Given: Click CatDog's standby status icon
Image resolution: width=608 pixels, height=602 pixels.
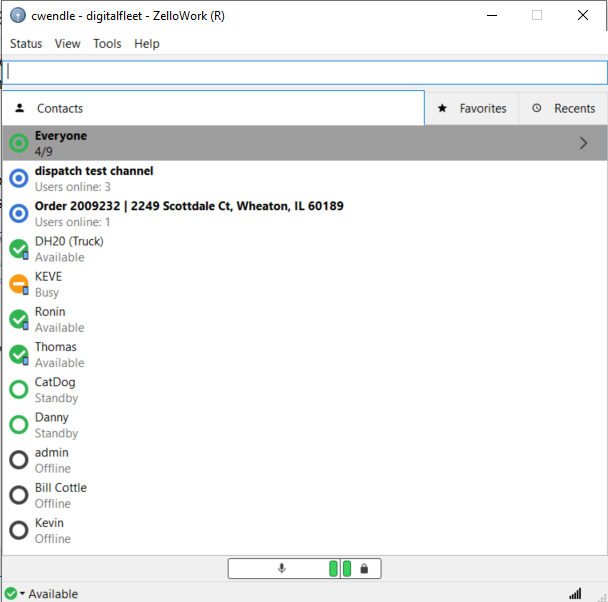Looking at the screenshot, I should pos(18,390).
